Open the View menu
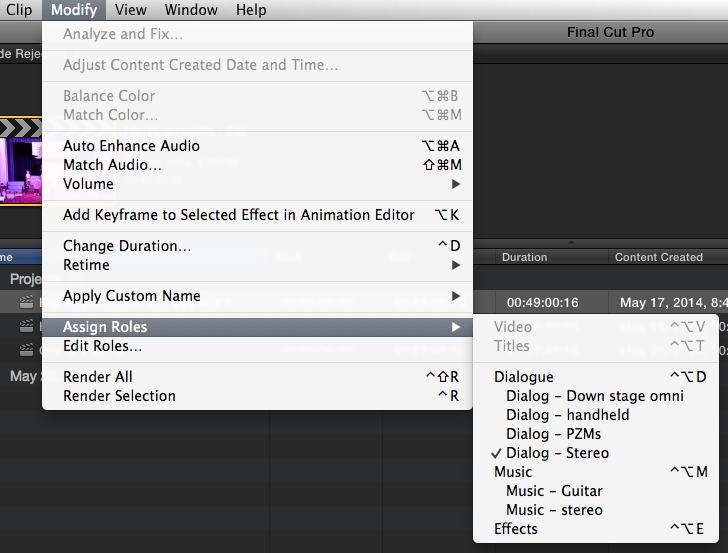The width and height of the screenshot is (728, 553). [x=130, y=10]
